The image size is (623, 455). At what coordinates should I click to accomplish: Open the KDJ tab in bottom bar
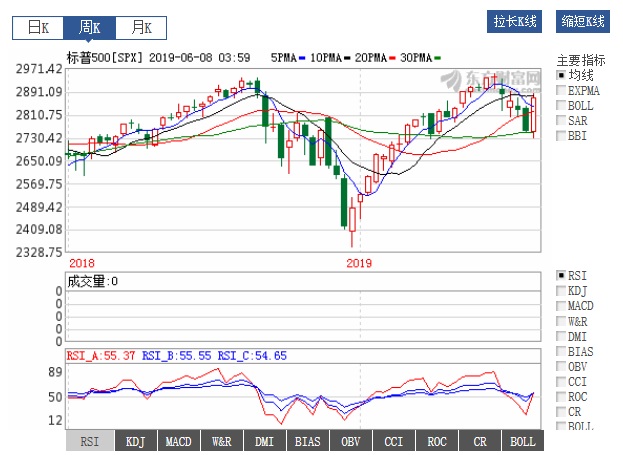(x=134, y=441)
